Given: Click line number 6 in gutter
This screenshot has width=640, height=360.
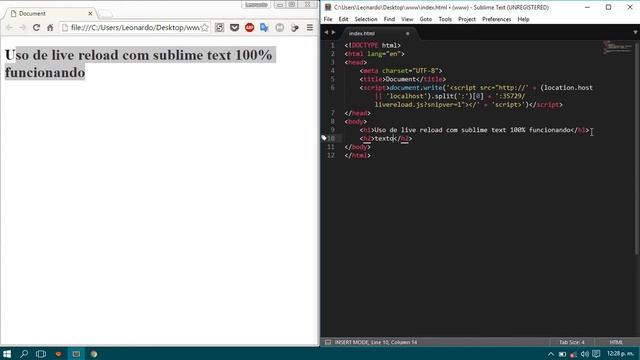Looking at the screenshot, I should click(x=332, y=88).
